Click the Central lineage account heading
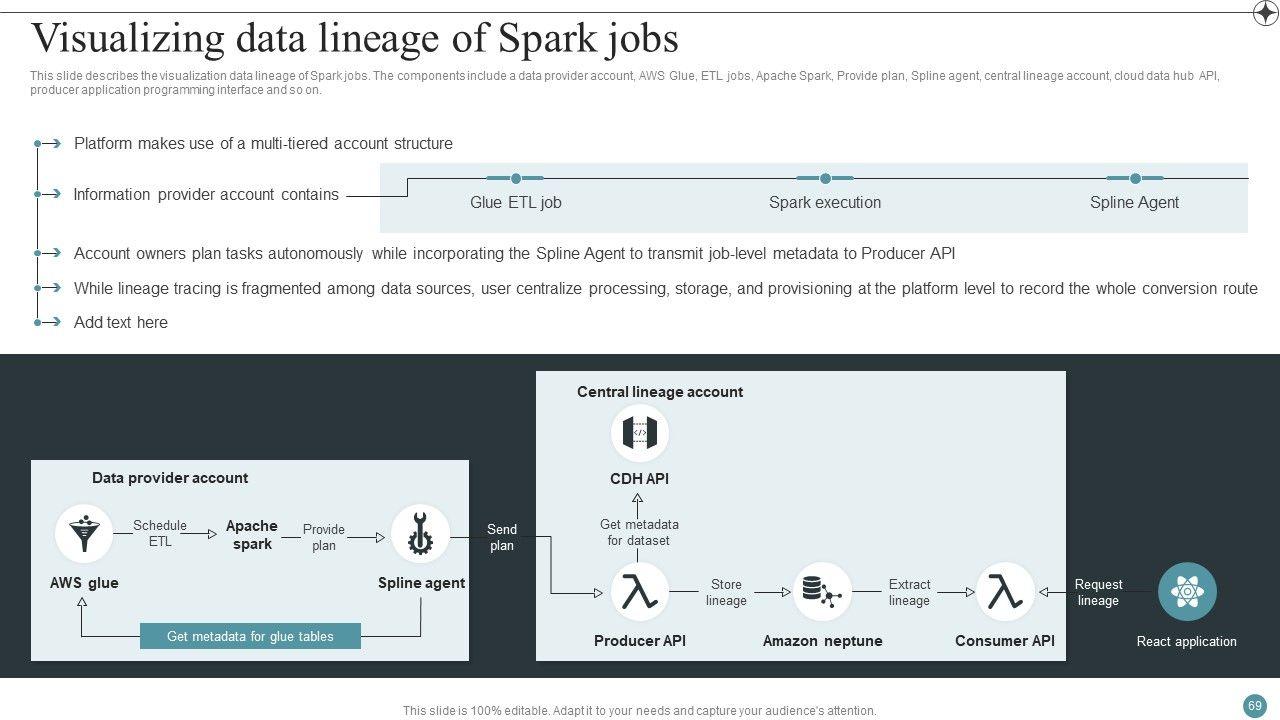Image resolution: width=1280 pixels, height=720 pixels. click(660, 392)
